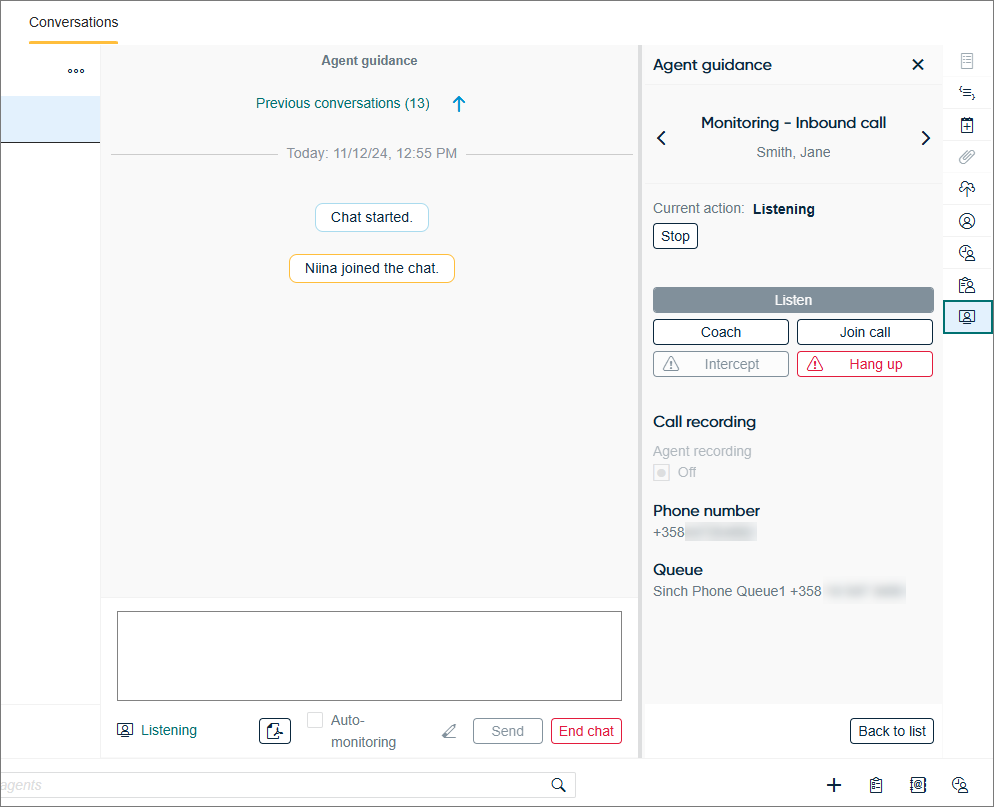Open the calendar add icon in sidebar
This screenshot has height=807, width=994.
click(x=967, y=125)
